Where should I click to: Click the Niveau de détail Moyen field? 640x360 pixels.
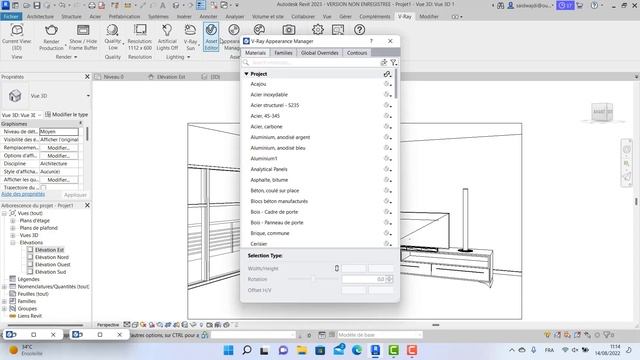coord(59,131)
